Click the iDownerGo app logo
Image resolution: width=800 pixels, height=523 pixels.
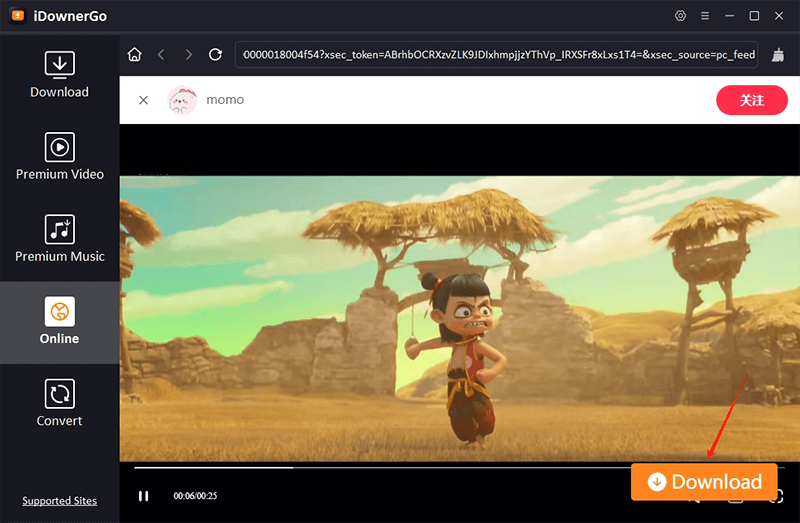point(18,16)
